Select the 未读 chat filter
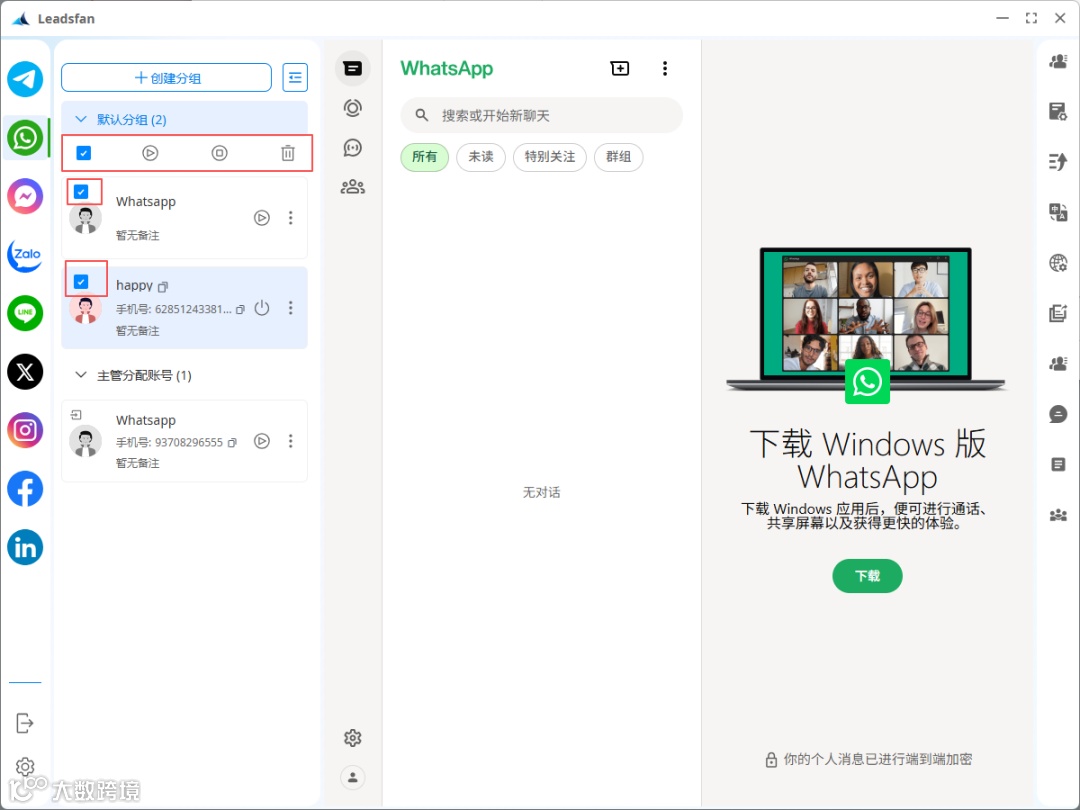This screenshot has width=1080, height=810. 481,157
